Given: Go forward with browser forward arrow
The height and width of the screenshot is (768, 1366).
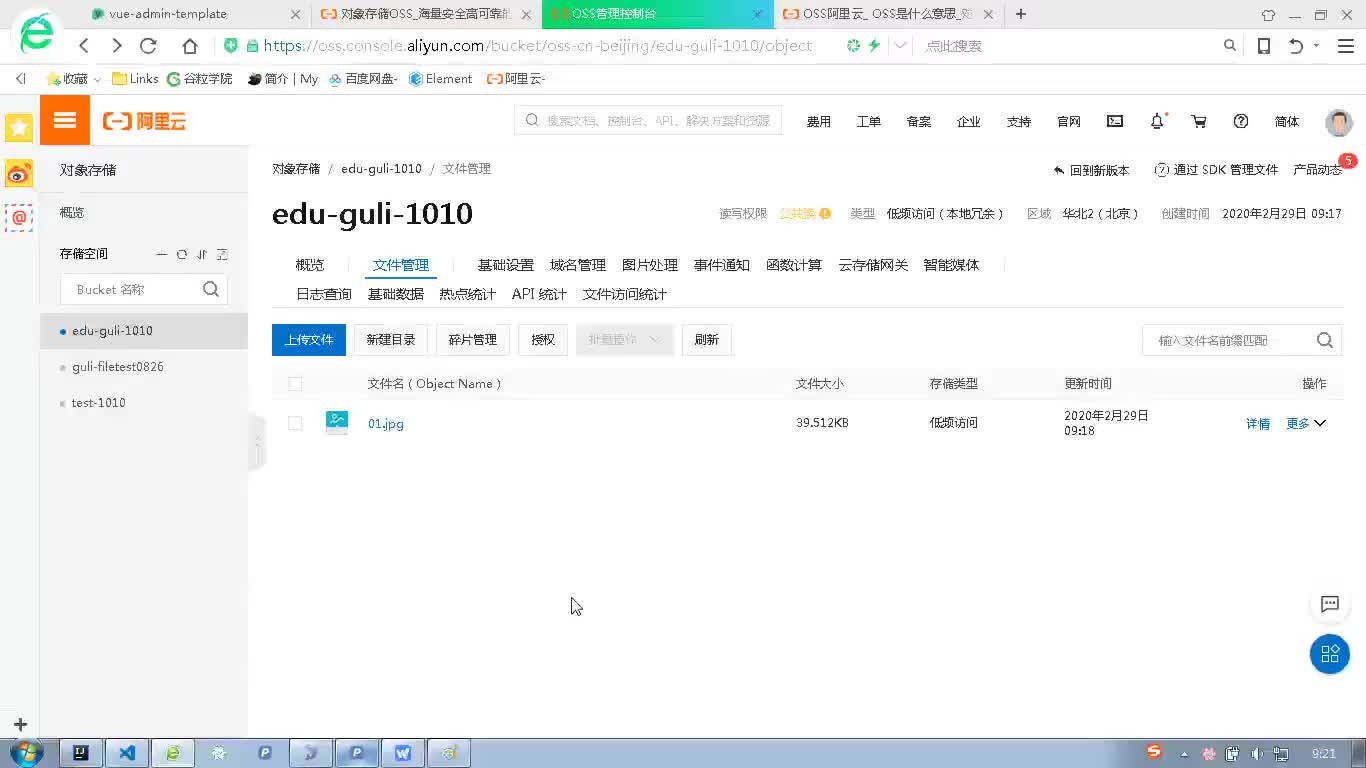Looking at the screenshot, I should 117,46.
